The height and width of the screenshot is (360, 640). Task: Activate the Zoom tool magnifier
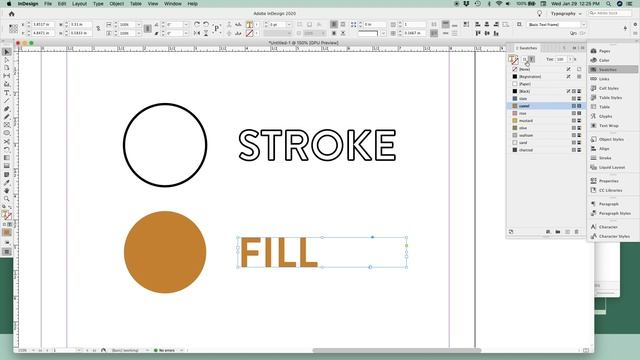(x=7, y=199)
